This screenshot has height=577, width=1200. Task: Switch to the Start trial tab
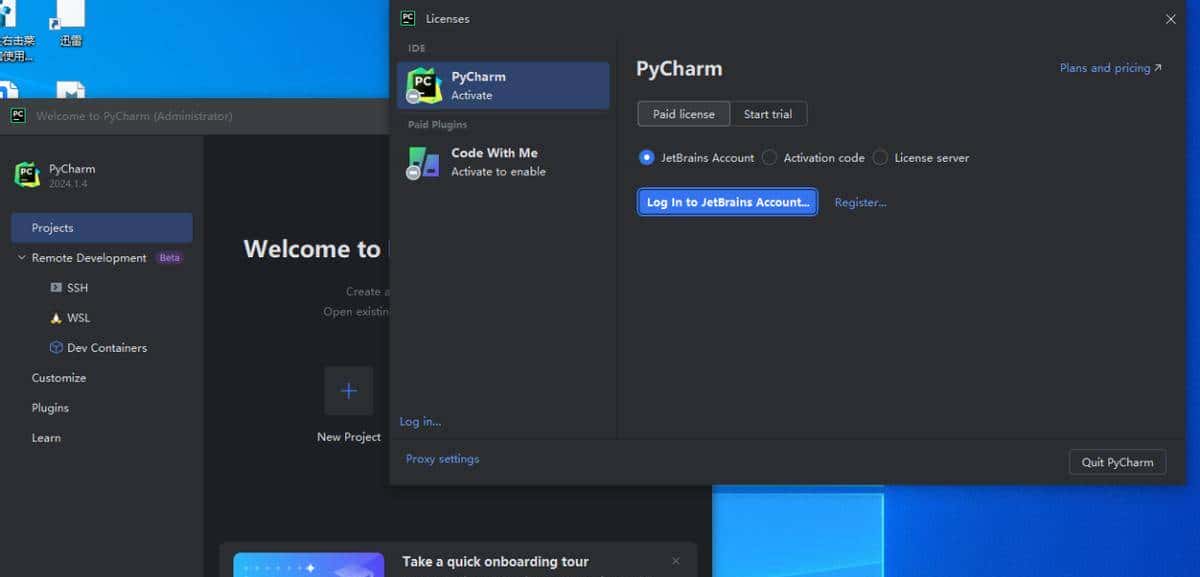(768, 113)
